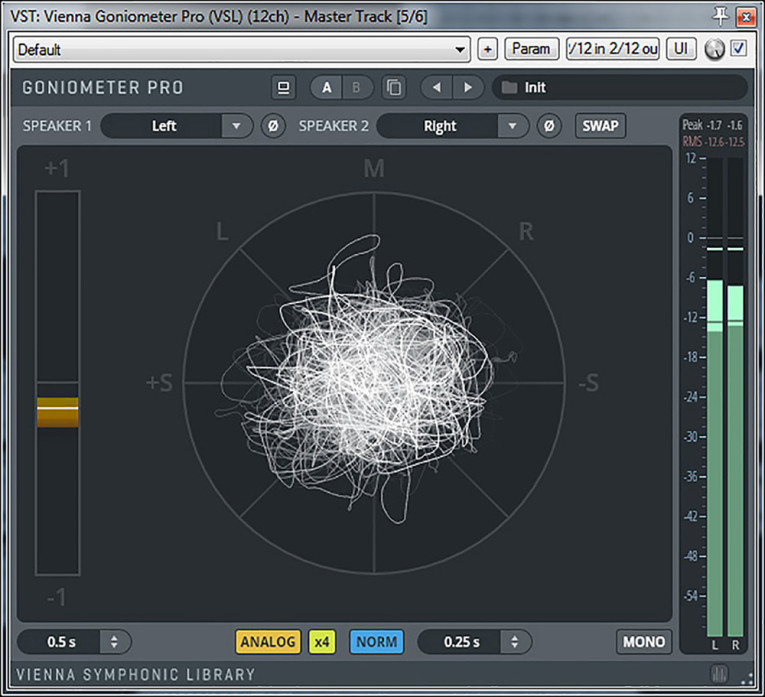
Task: Copy settings between A and B
Action: (394, 88)
